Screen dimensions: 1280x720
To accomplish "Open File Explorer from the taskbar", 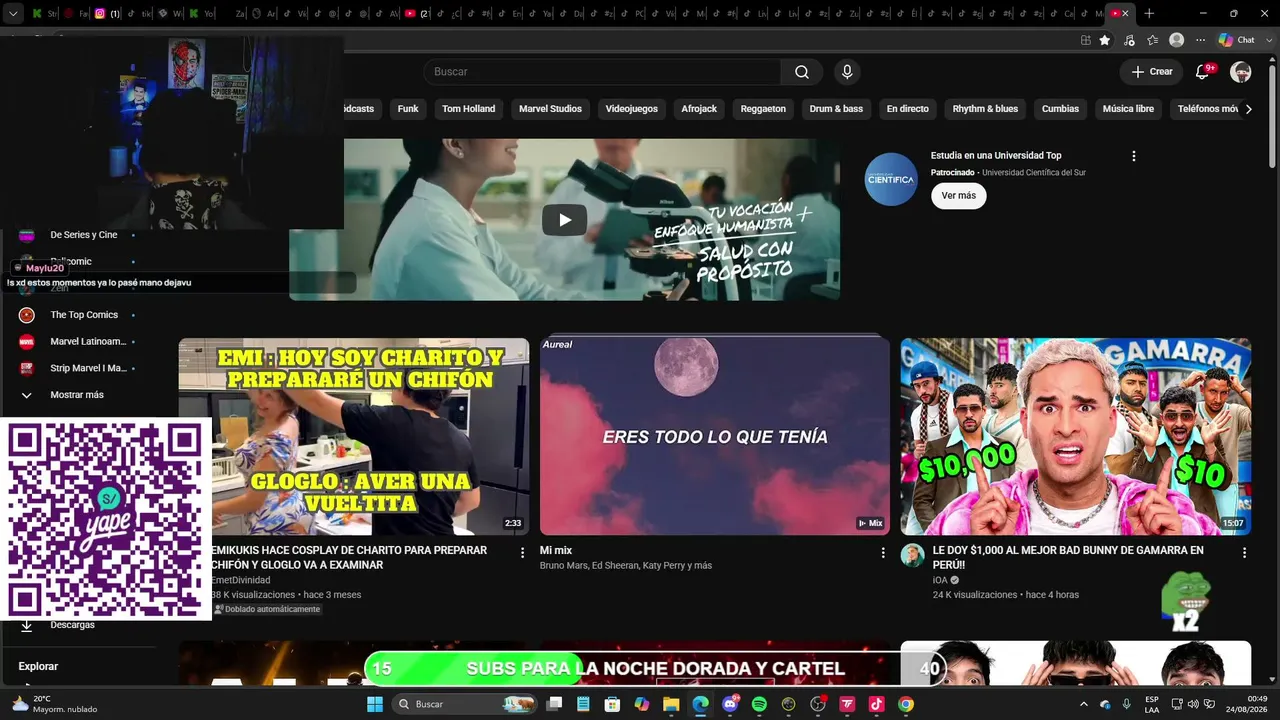I will tap(671, 704).
